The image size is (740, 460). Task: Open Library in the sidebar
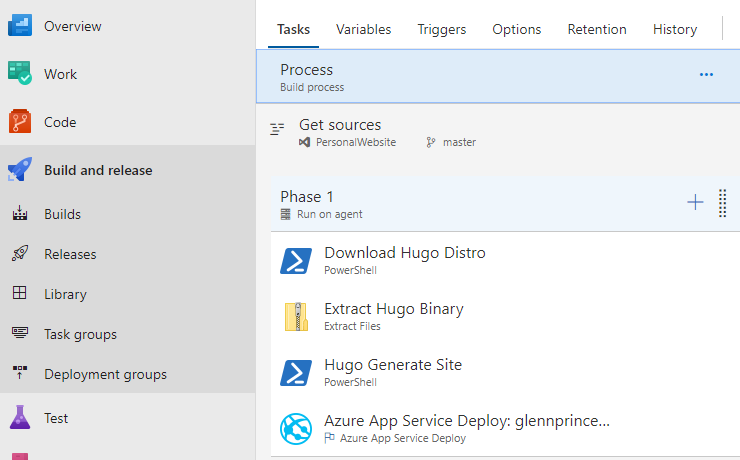tap(65, 294)
